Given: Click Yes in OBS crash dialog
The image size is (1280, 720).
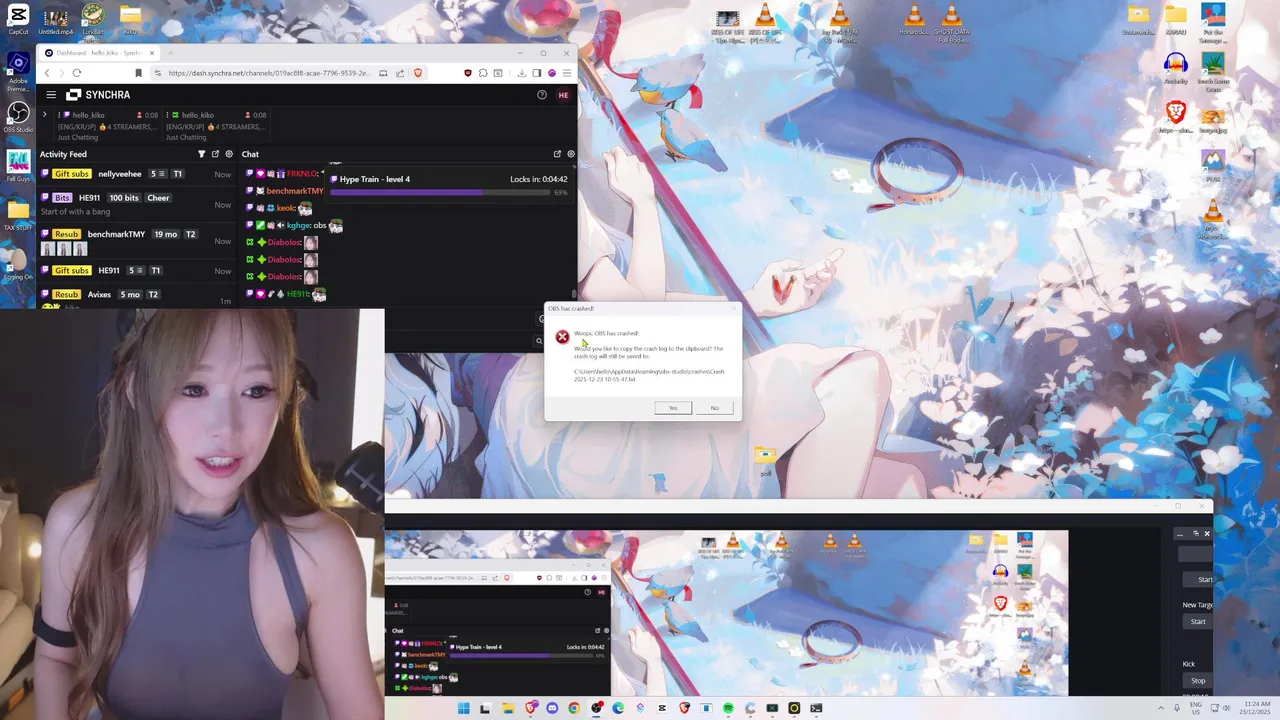Looking at the screenshot, I should click(673, 408).
